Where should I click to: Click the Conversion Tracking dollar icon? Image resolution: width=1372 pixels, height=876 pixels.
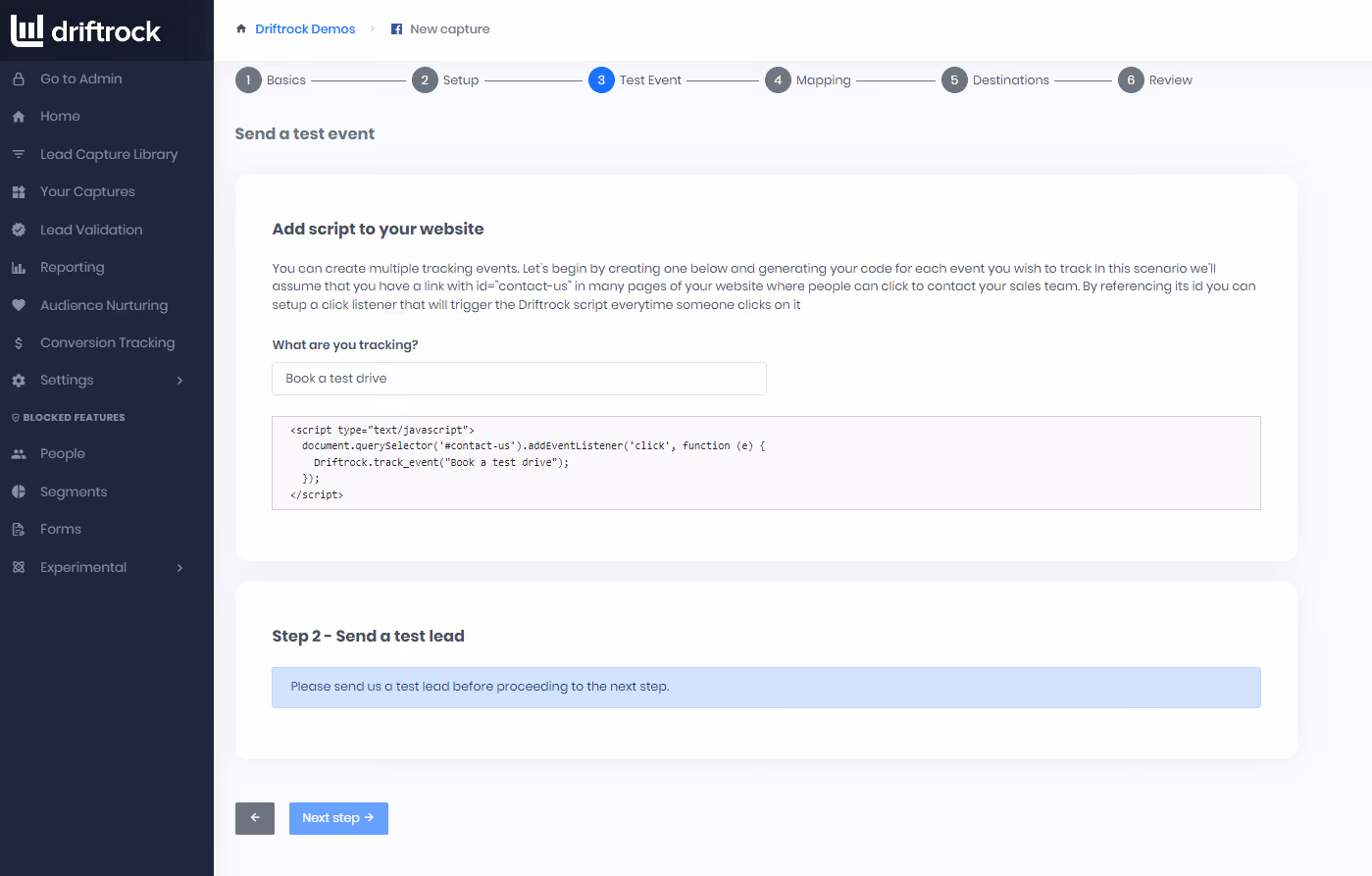[19, 342]
